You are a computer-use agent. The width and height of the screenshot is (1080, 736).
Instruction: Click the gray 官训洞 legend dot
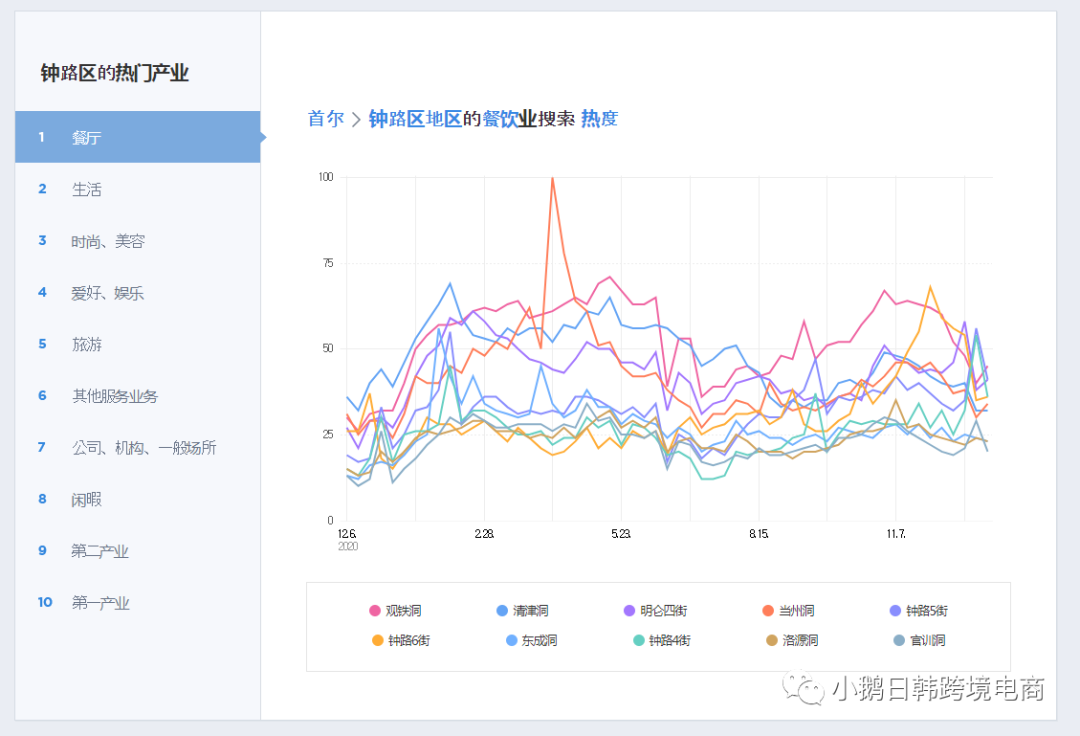click(x=897, y=640)
